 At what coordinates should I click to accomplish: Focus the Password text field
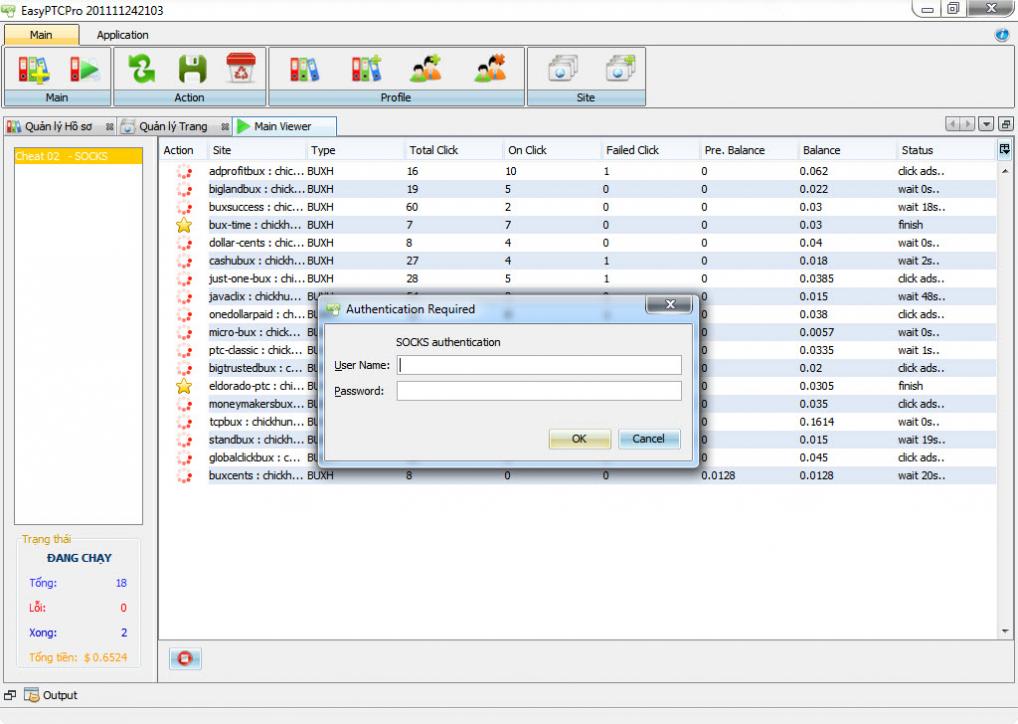pos(538,391)
